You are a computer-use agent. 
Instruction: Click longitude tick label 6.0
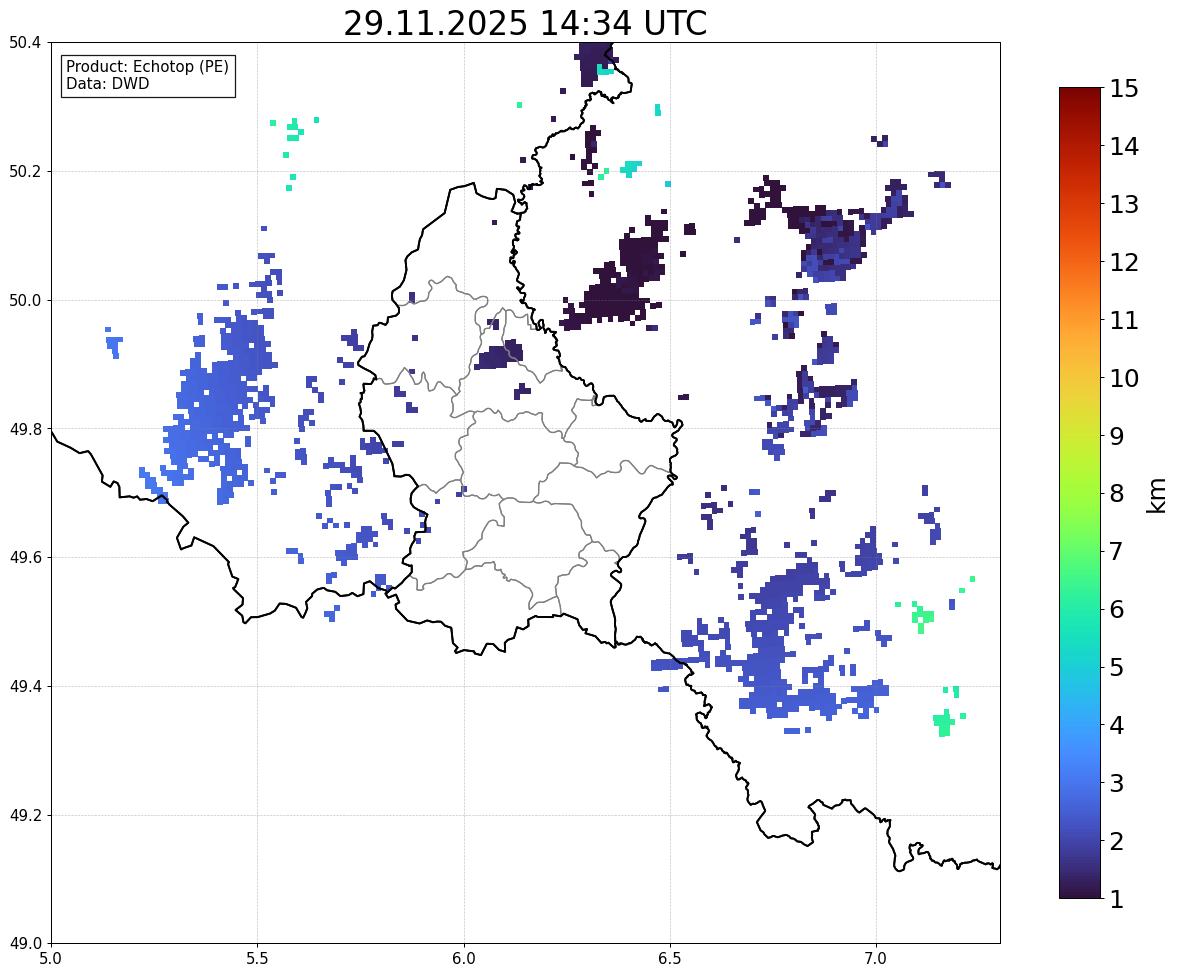464,959
